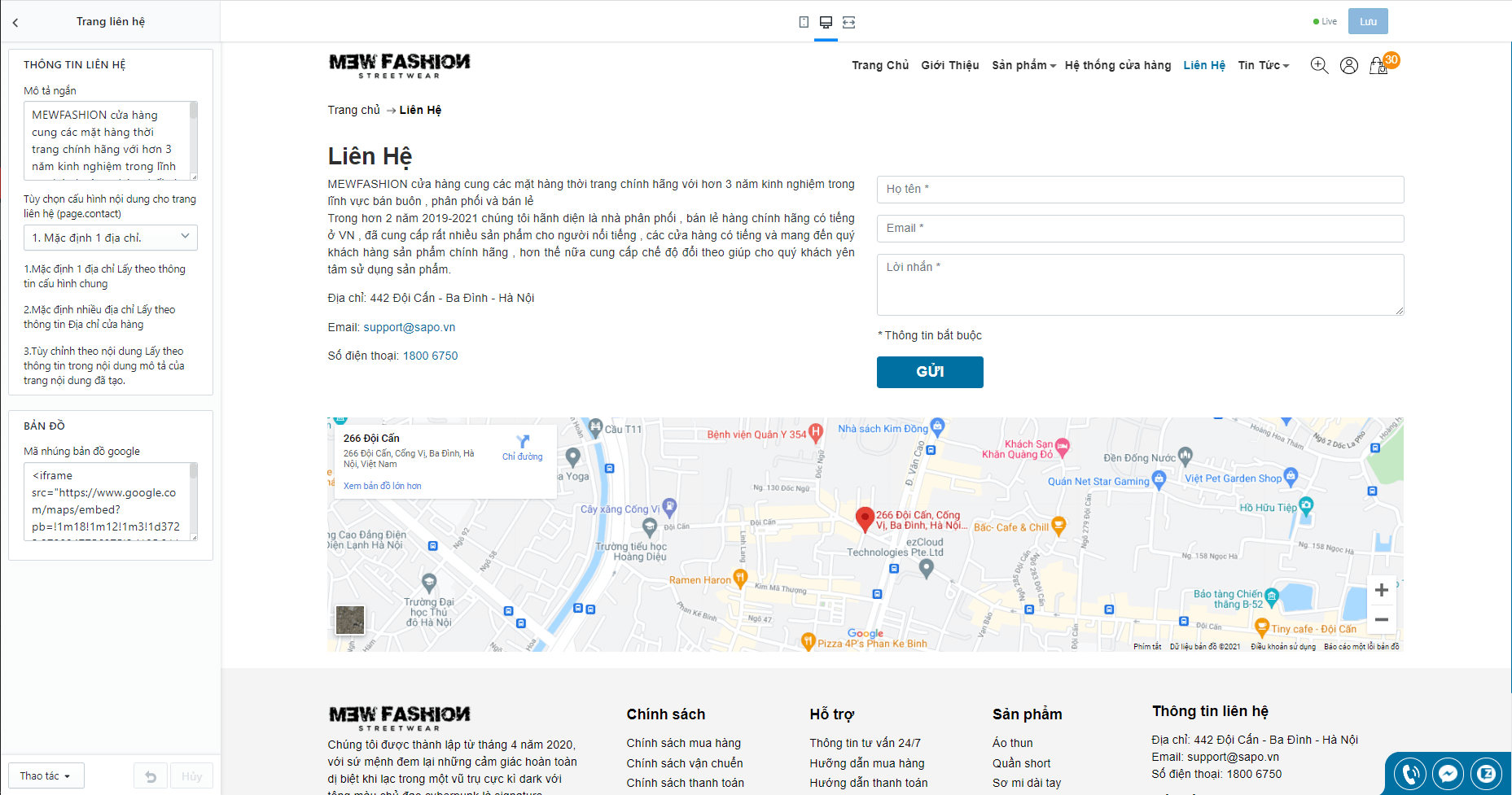Viewport: 1512px width, 795px height.
Task: Click Xem bản đồ lớn hơn link
Action: (x=383, y=486)
